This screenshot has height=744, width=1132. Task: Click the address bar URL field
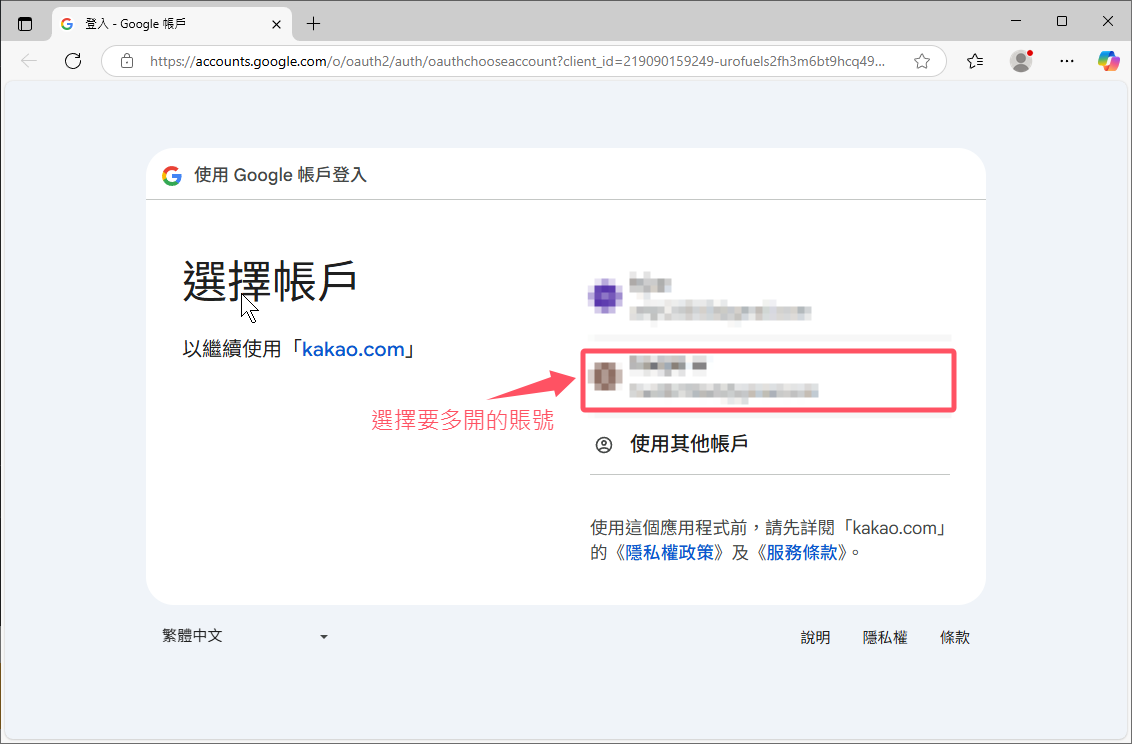click(x=515, y=61)
